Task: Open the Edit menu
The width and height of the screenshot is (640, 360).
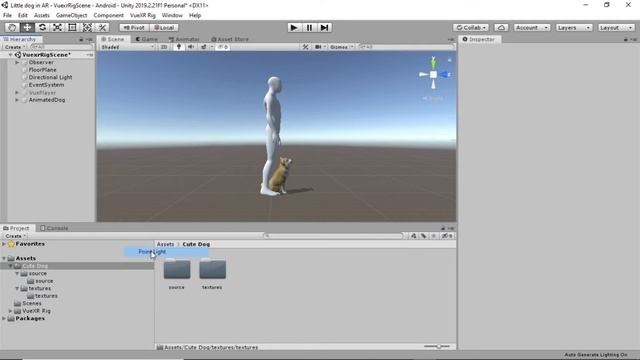Action: [23, 15]
